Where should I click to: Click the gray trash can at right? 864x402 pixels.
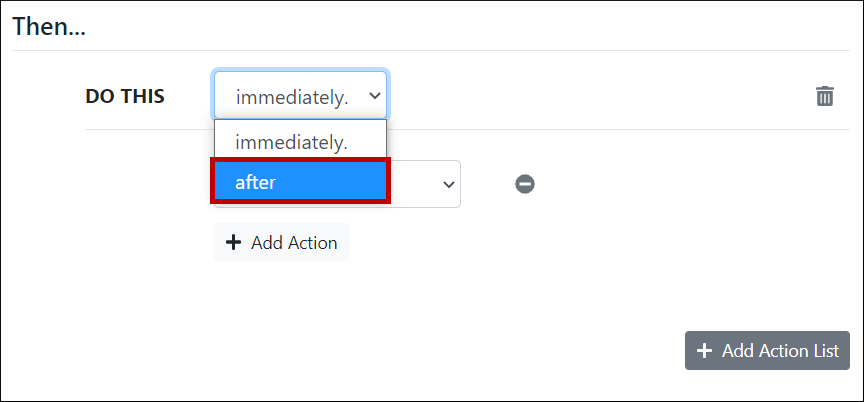tap(825, 96)
